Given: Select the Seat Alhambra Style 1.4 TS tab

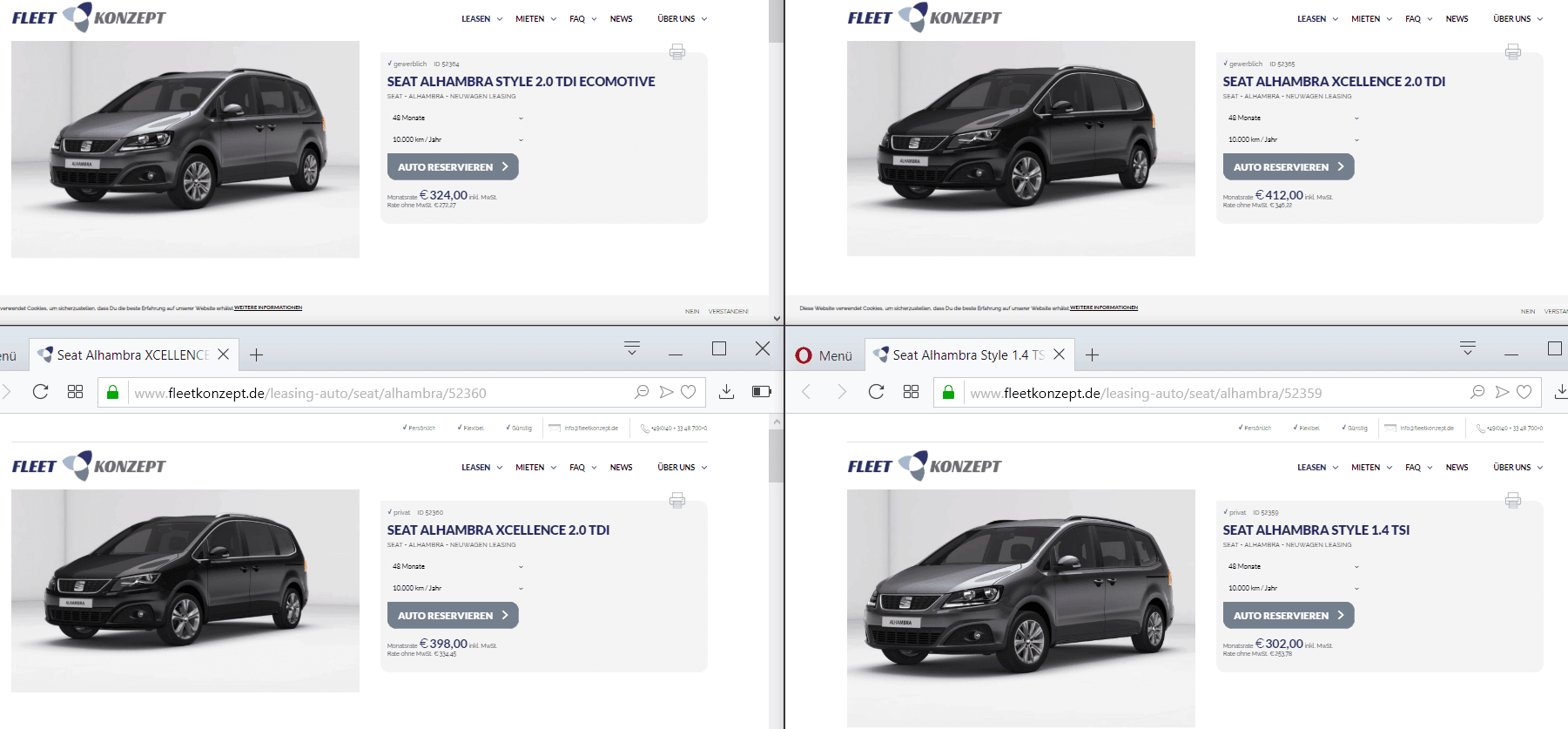Looking at the screenshot, I should pos(968,354).
